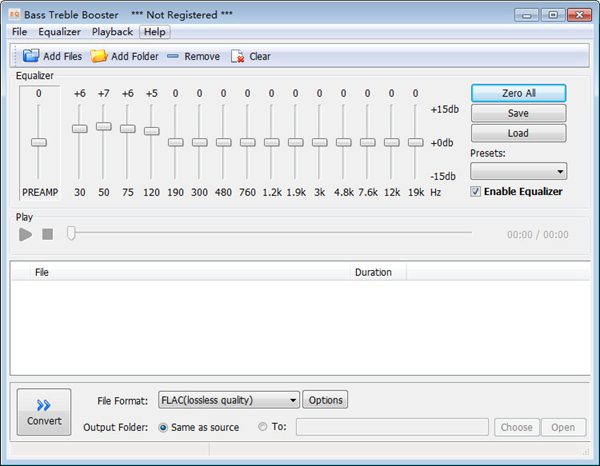This screenshot has width=600, height=466.
Task: Click the 00:00 / 00:00 time display
Action: 538,235
